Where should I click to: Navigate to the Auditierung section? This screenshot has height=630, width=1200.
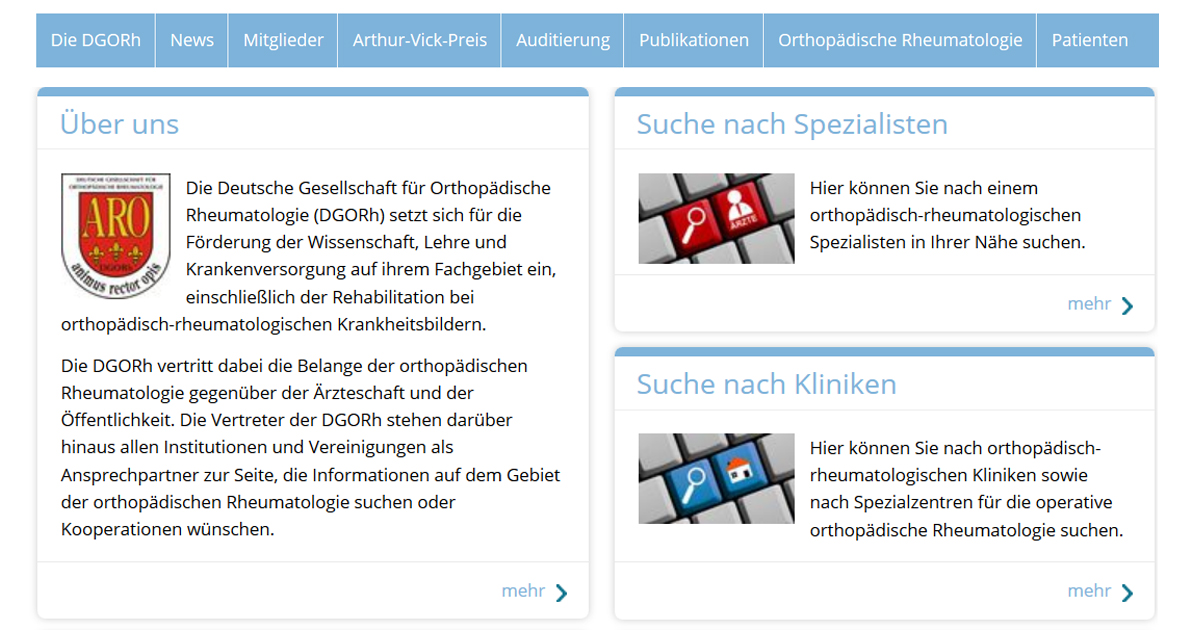tap(563, 40)
